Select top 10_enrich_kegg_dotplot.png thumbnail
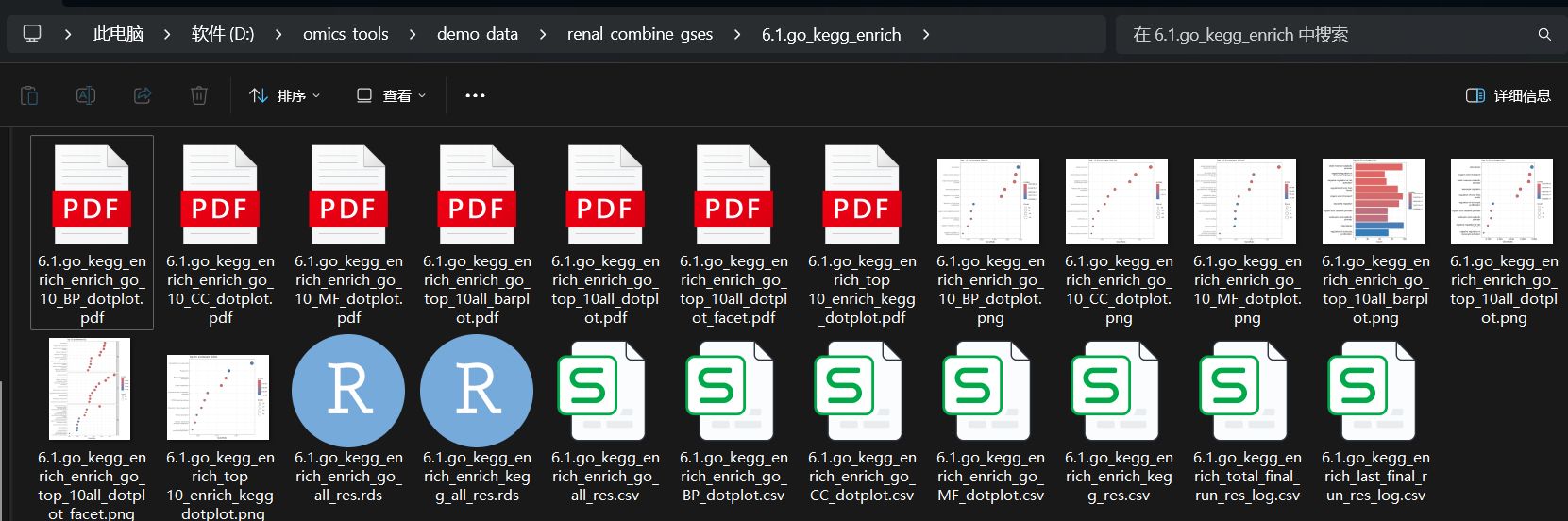Screen dimensions: 1568x521 pyautogui.click(x=218, y=396)
